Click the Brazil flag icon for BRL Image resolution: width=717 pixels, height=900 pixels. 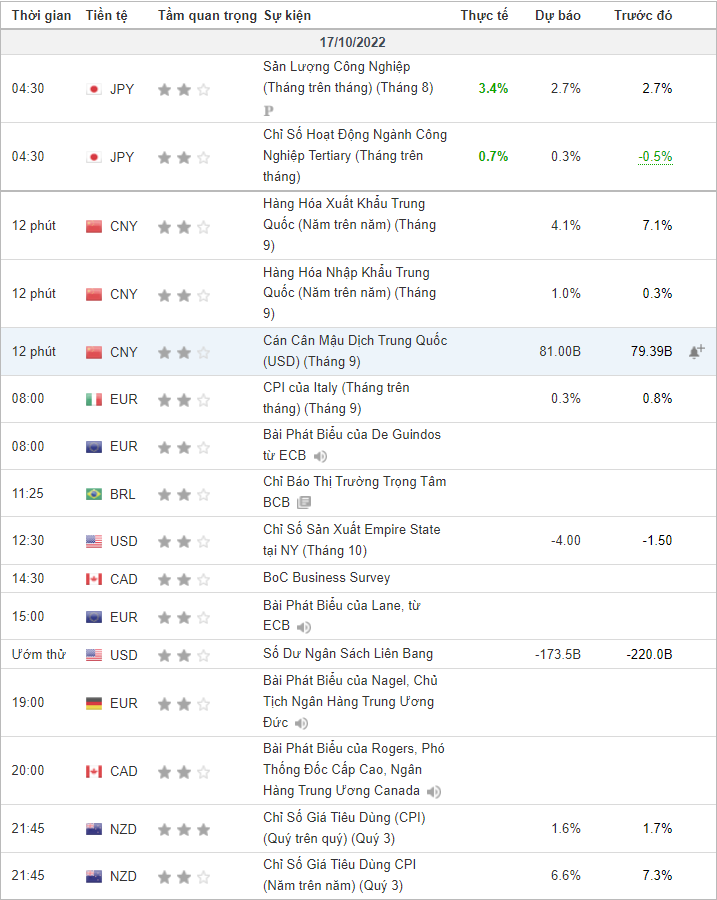(x=94, y=494)
